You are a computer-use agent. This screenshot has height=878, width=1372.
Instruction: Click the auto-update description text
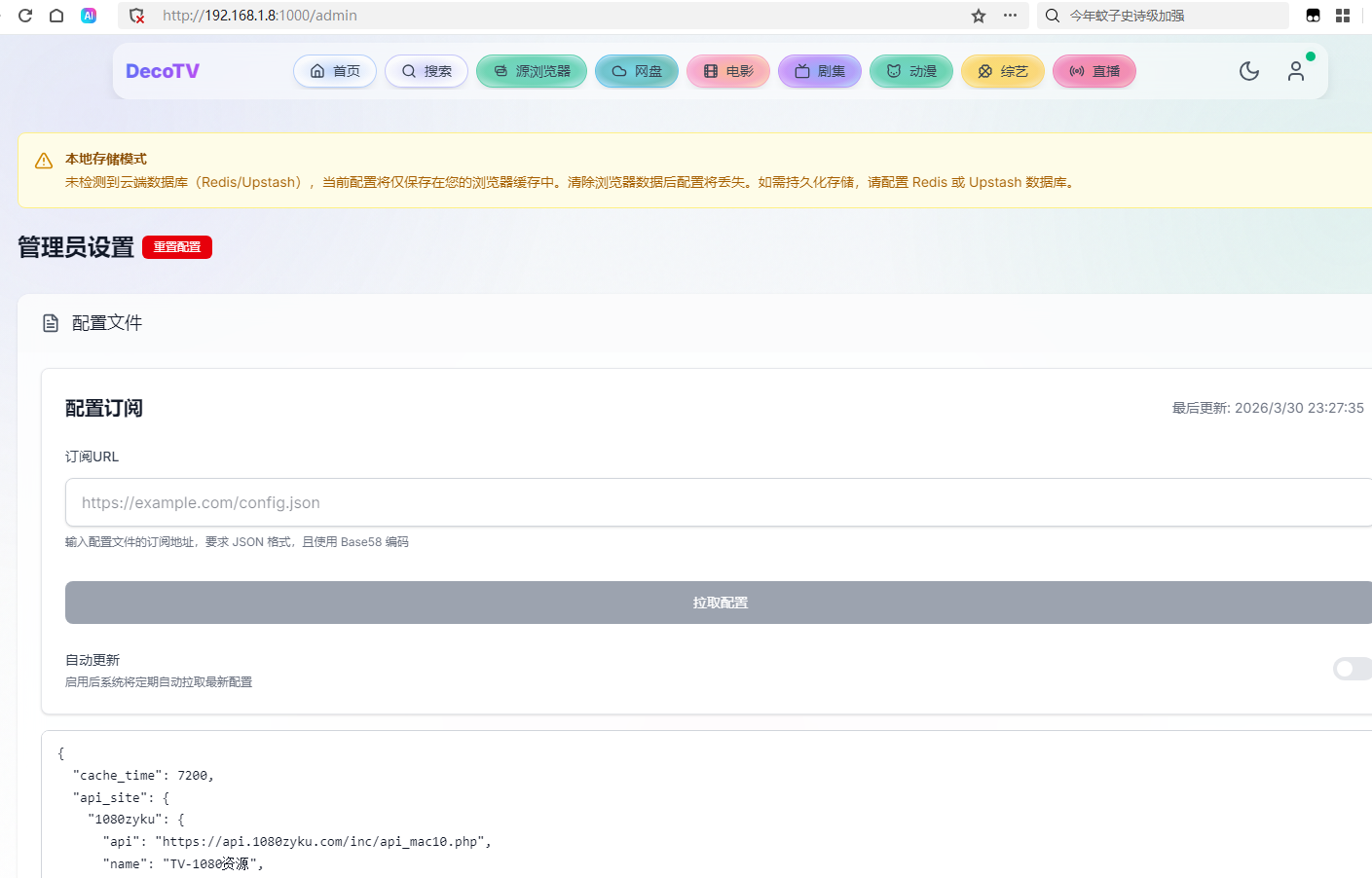159,682
